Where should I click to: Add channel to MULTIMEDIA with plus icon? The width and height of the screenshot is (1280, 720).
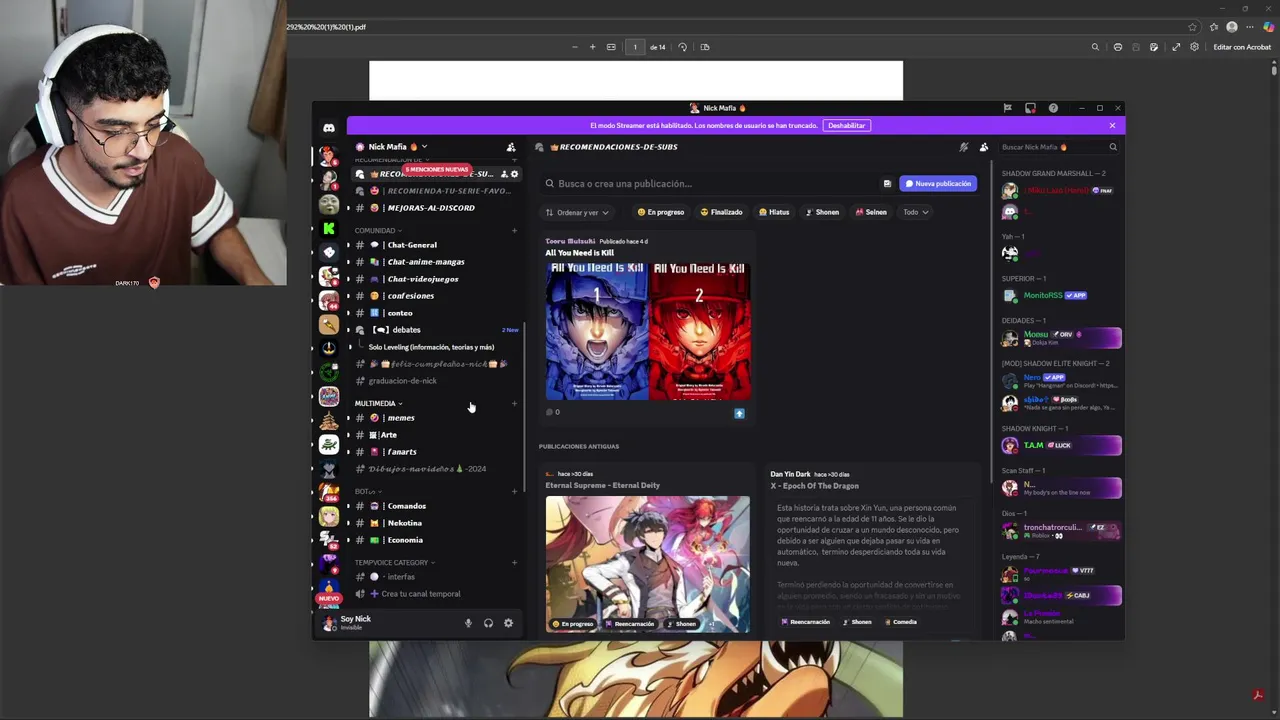pos(514,403)
